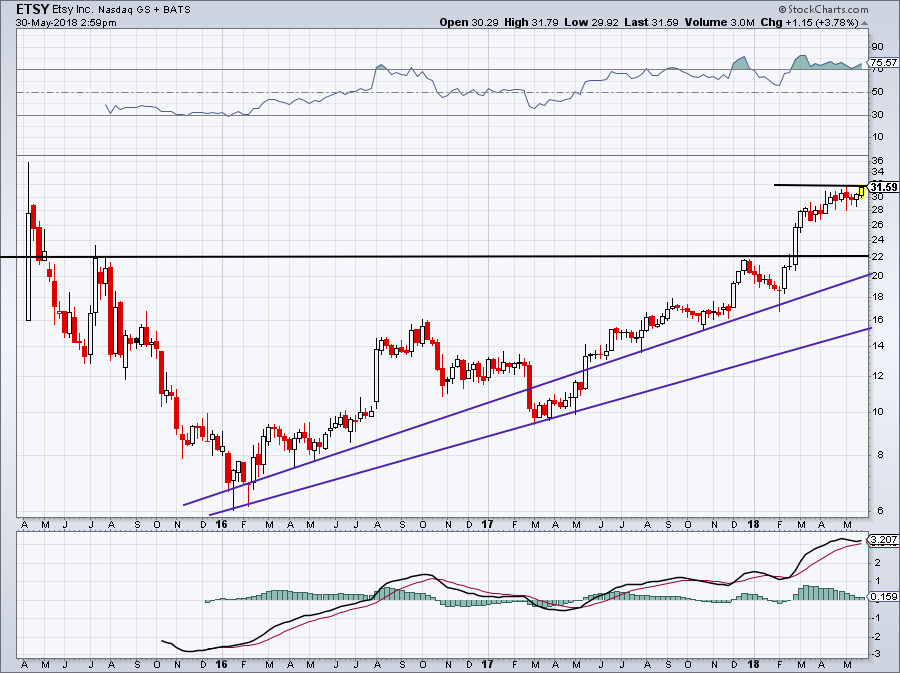Click the 14 price axis label
The height and width of the screenshot is (673, 900).
(x=878, y=346)
